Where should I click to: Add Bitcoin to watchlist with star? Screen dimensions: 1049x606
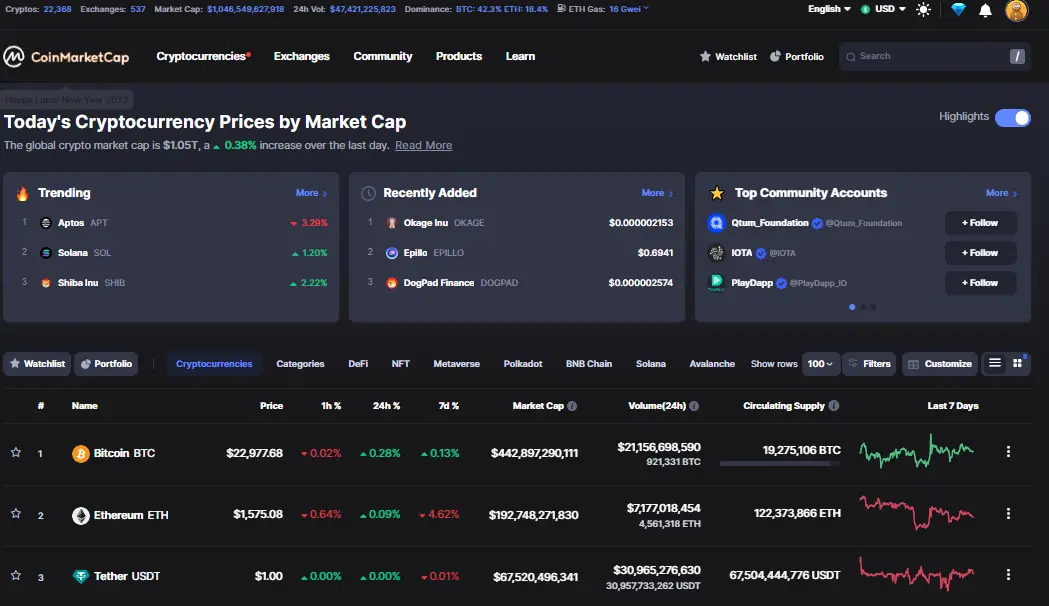point(16,452)
